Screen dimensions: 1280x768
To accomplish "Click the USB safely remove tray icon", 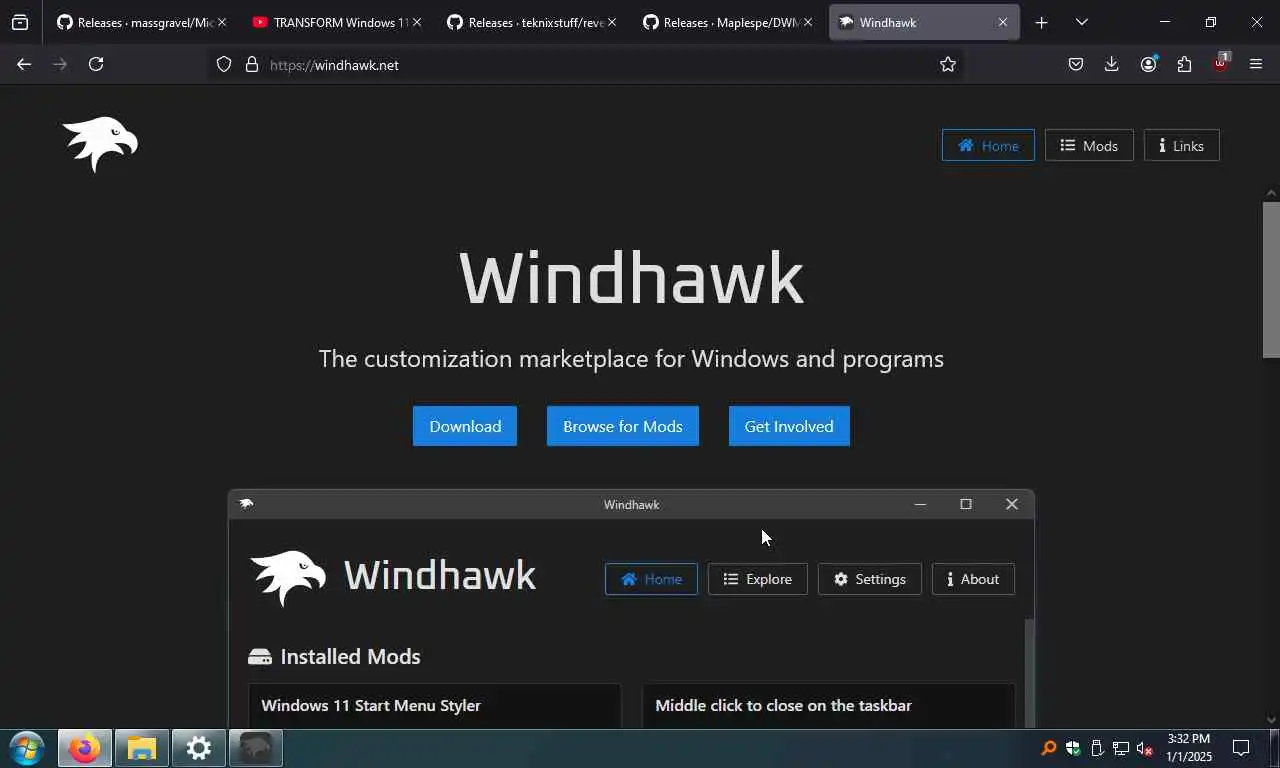I will (1097, 748).
